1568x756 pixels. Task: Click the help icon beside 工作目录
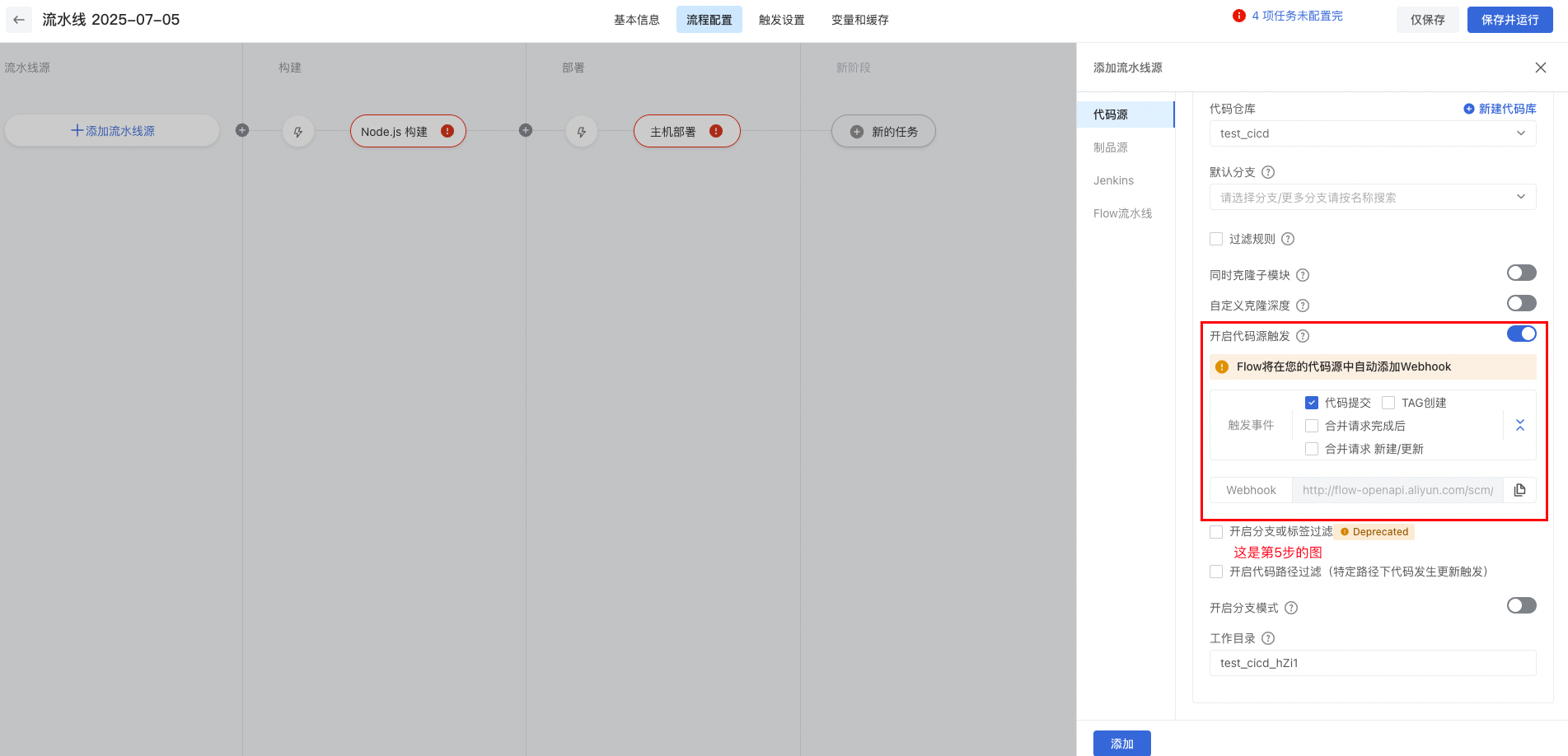click(1268, 638)
